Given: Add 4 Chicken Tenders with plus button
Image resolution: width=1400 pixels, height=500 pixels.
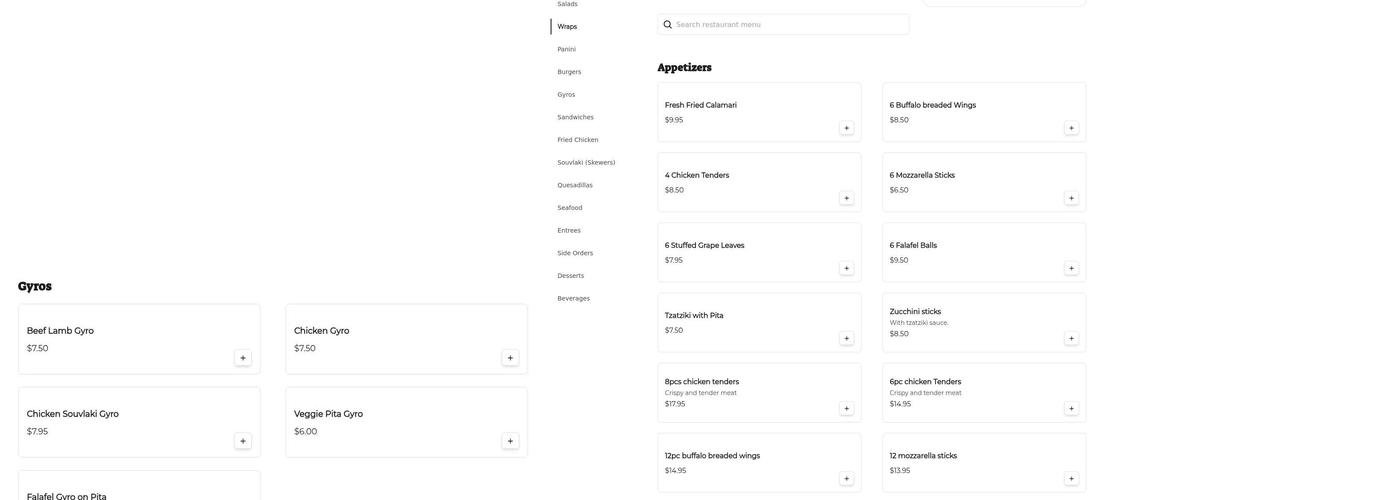Looking at the screenshot, I should tap(846, 198).
